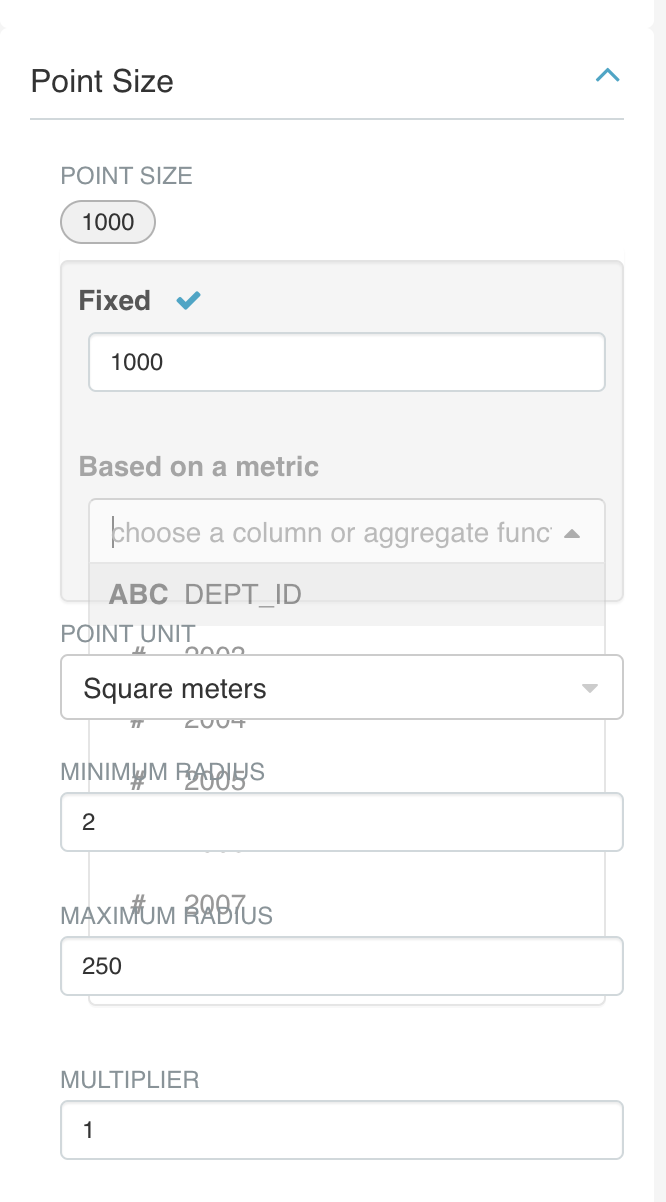Select DEPT_ID from the column list
The image size is (666, 1202).
240,594
